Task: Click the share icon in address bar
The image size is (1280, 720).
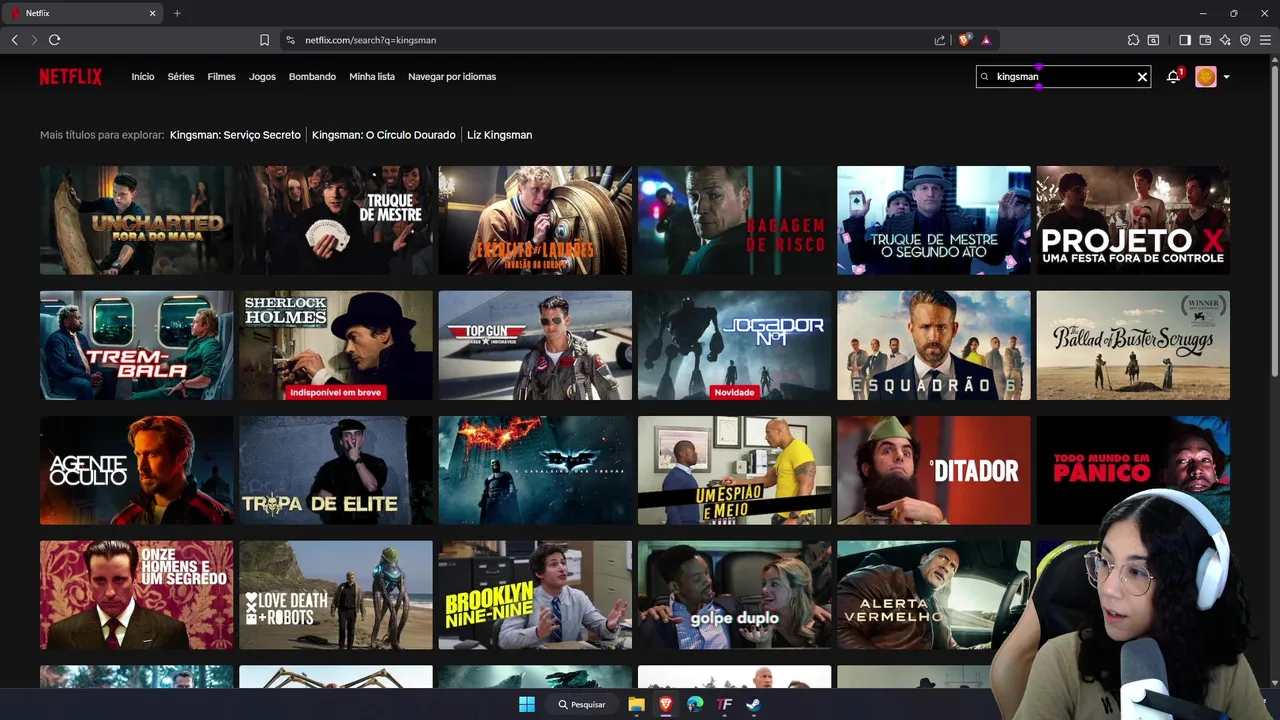Action: pos(940,40)
